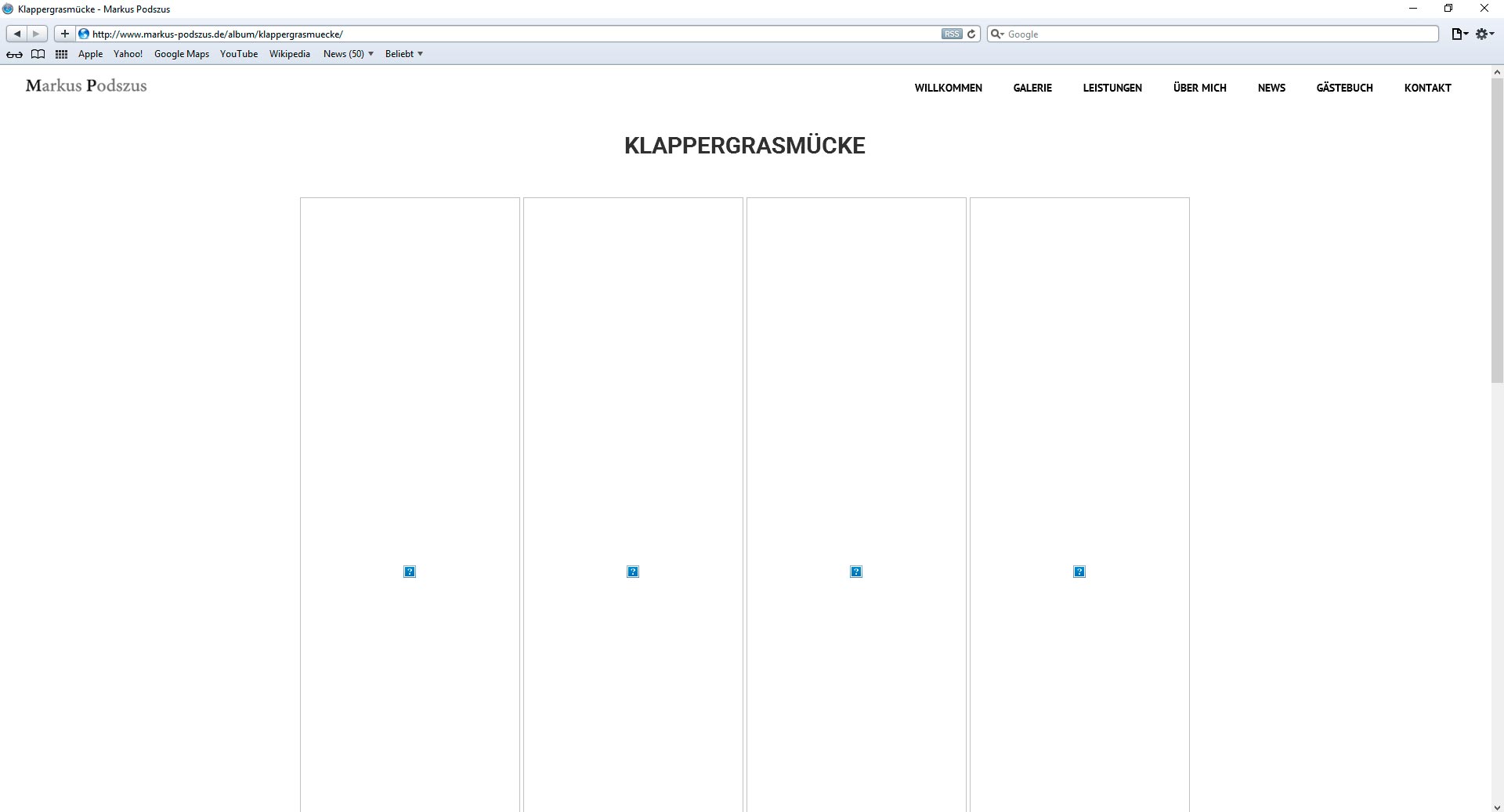Viewport: 1504px width, 812px height.
Task: Click the vertical scrollbar down arrow
Action: click(1497, 807)
